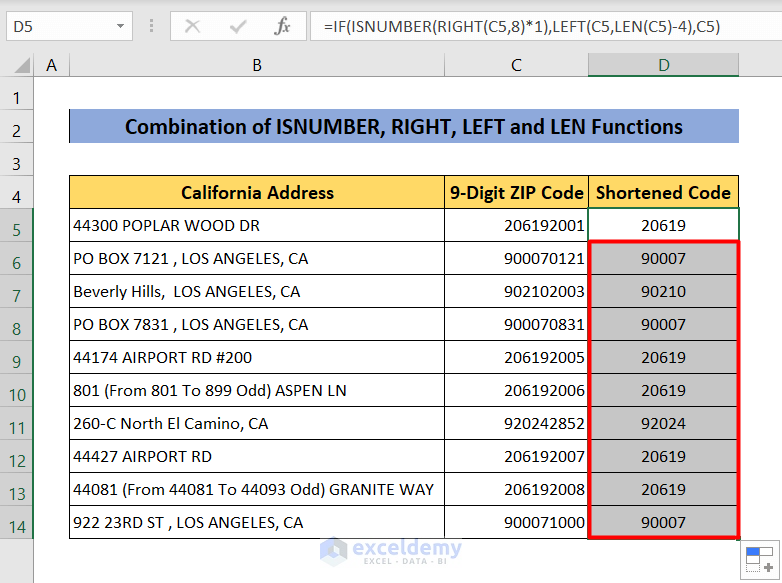The image size is (782, 583).
Task: Click the 9-Digit ZIP Code header cell
Action: (516, 193)
